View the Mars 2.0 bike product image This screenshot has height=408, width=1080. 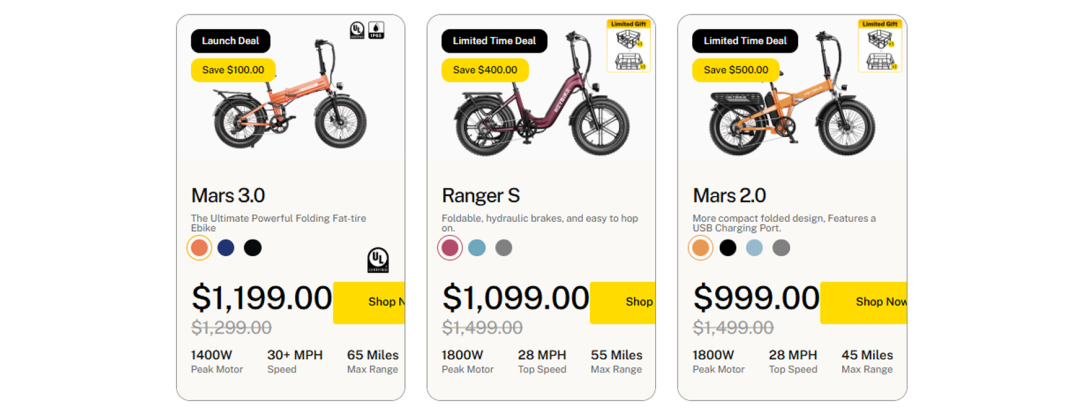790,120
